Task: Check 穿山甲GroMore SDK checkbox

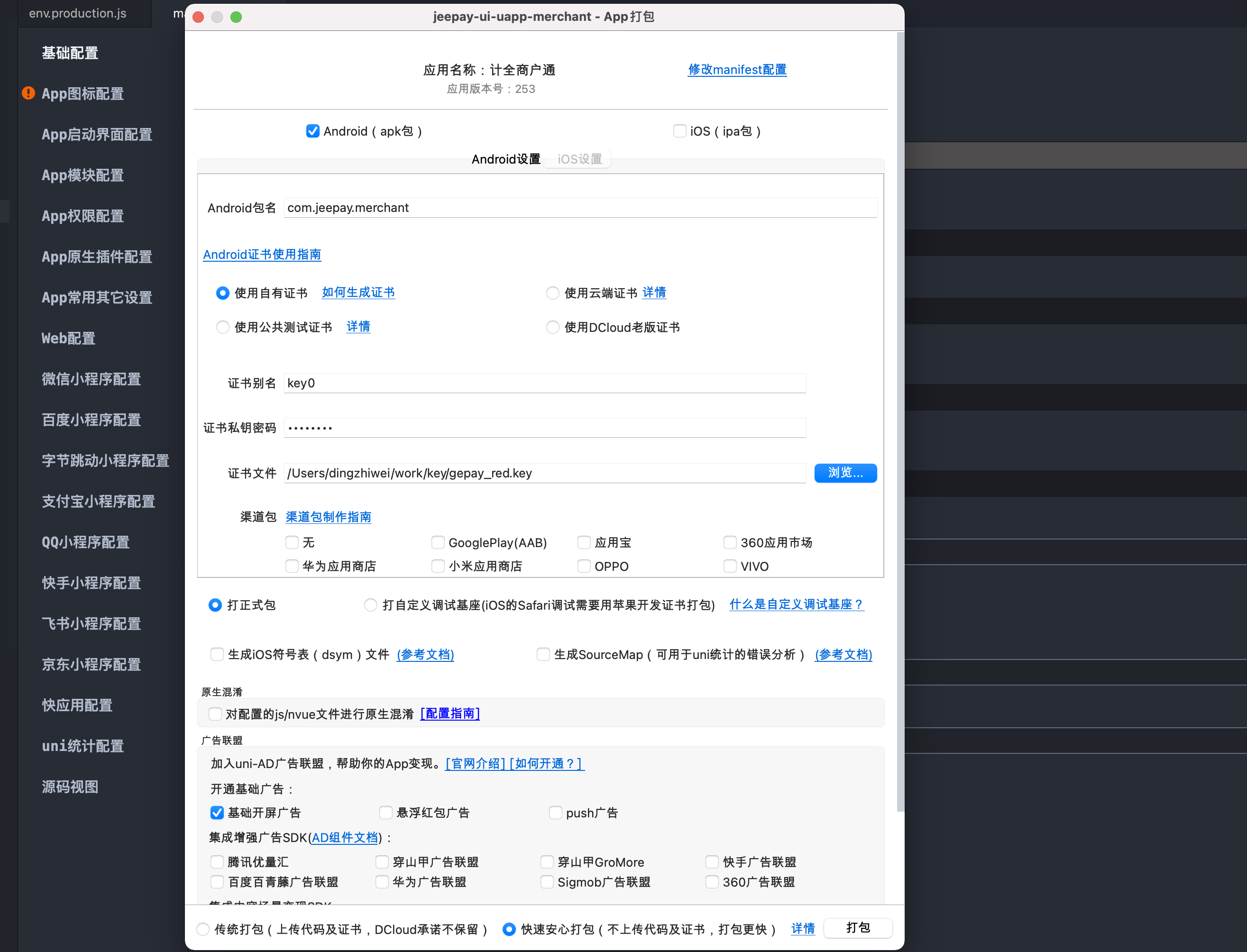Action: (547, 862)
